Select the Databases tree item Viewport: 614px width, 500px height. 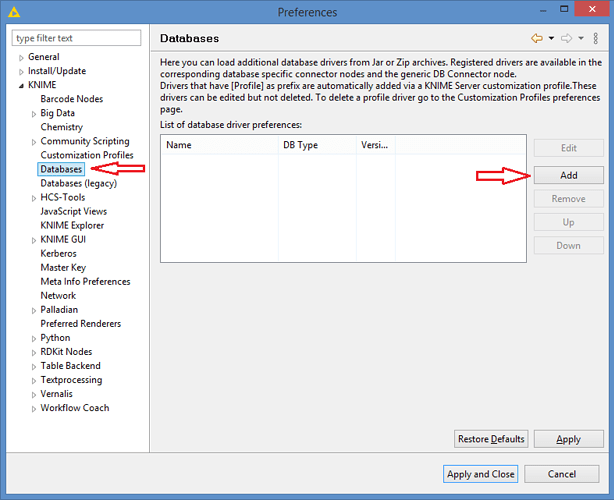[61, 169]
